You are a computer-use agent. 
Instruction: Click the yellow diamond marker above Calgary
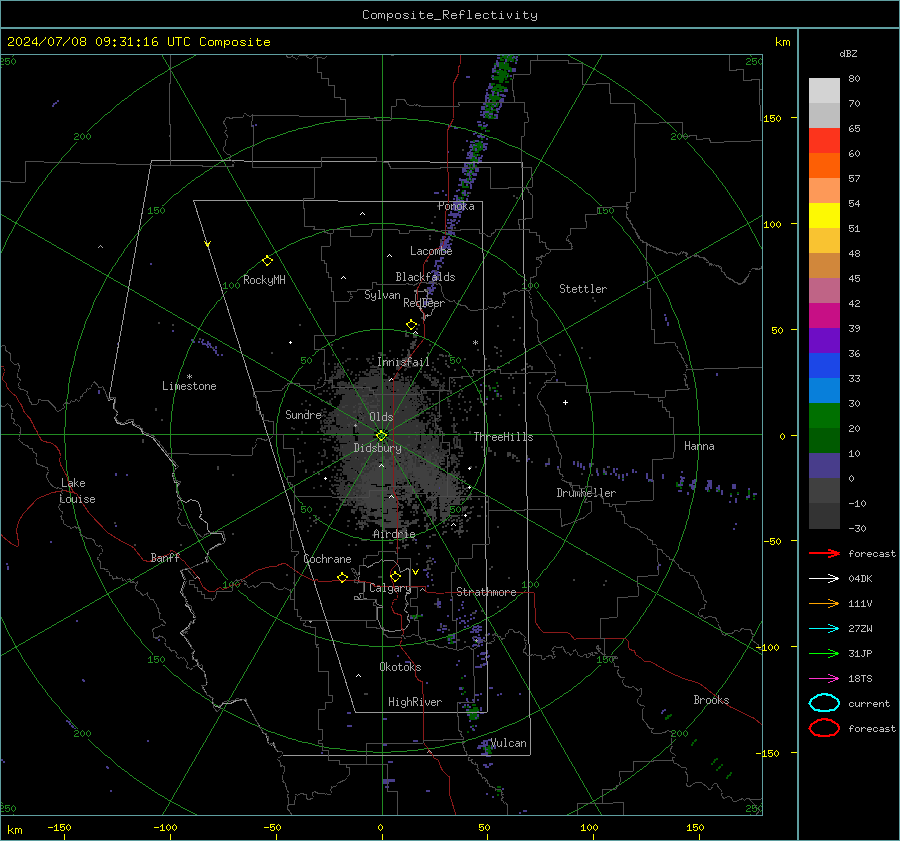(x=395, y=576)
